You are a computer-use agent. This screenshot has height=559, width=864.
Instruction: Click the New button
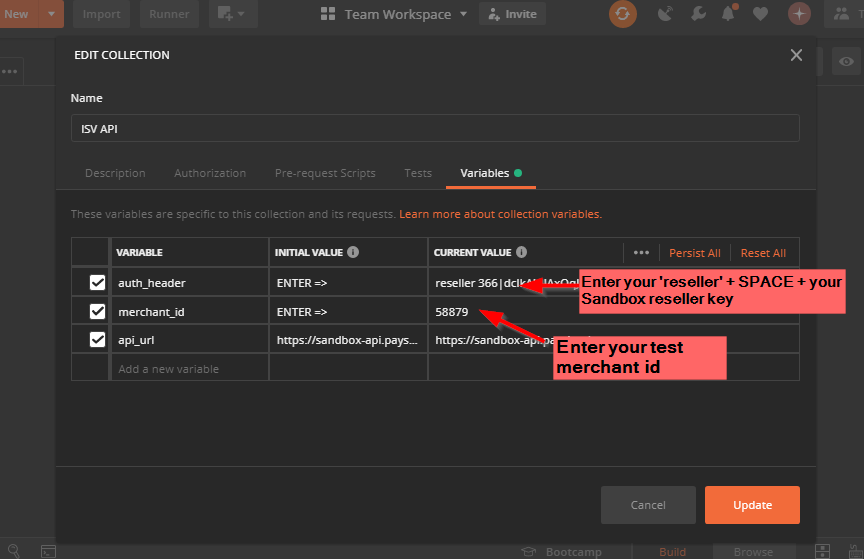point(18,14)
